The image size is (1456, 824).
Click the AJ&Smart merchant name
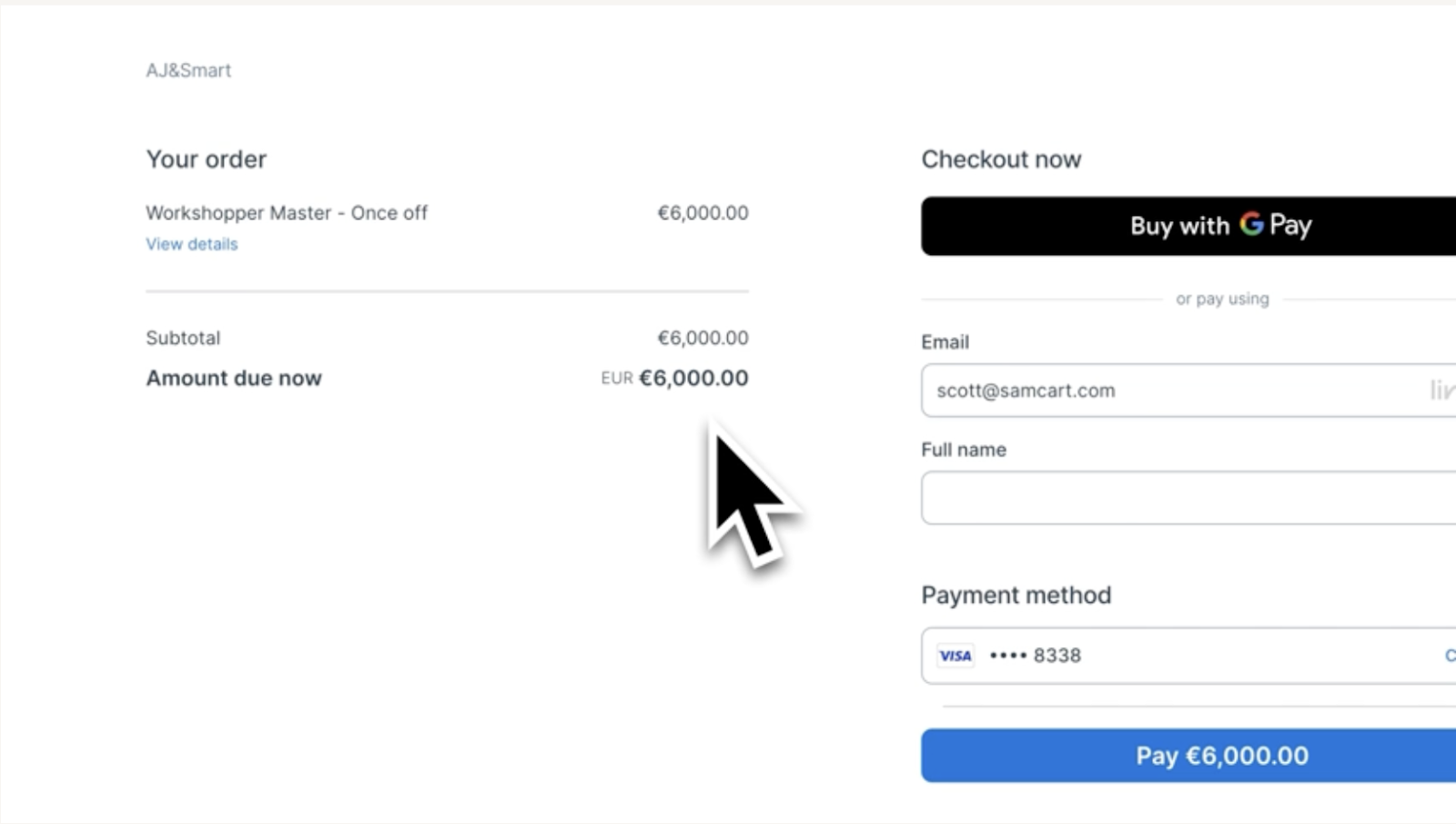click(188, 70)
